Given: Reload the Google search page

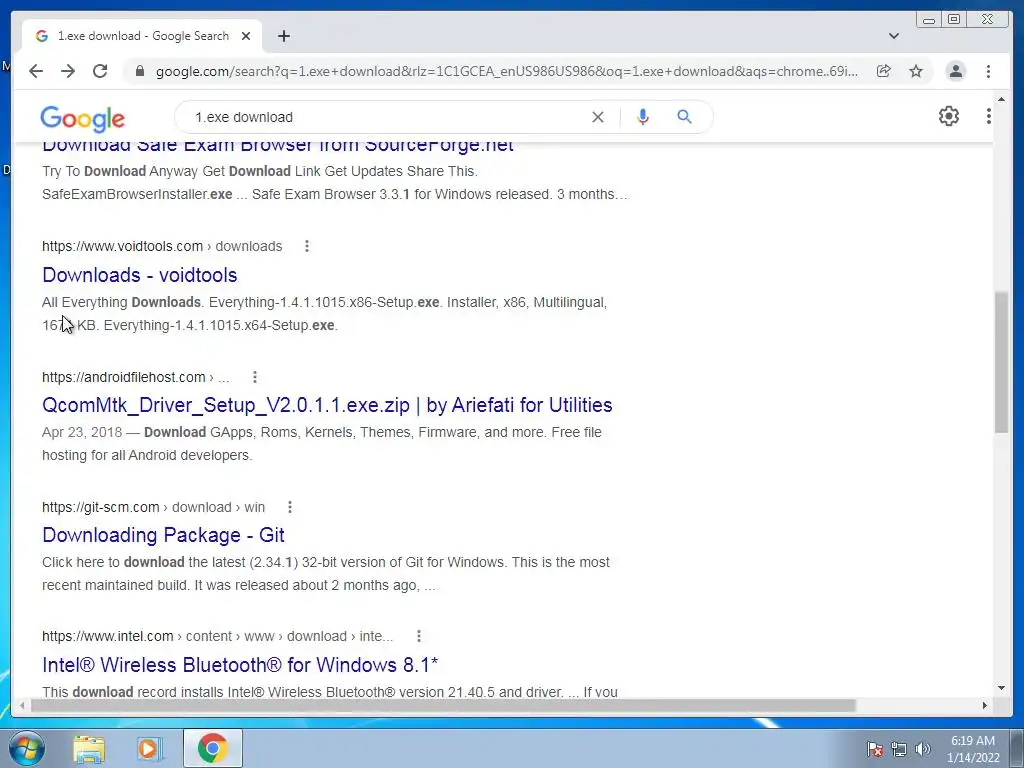Looking at the screenshot, I should pyautogui.click(x=100, y=71).
